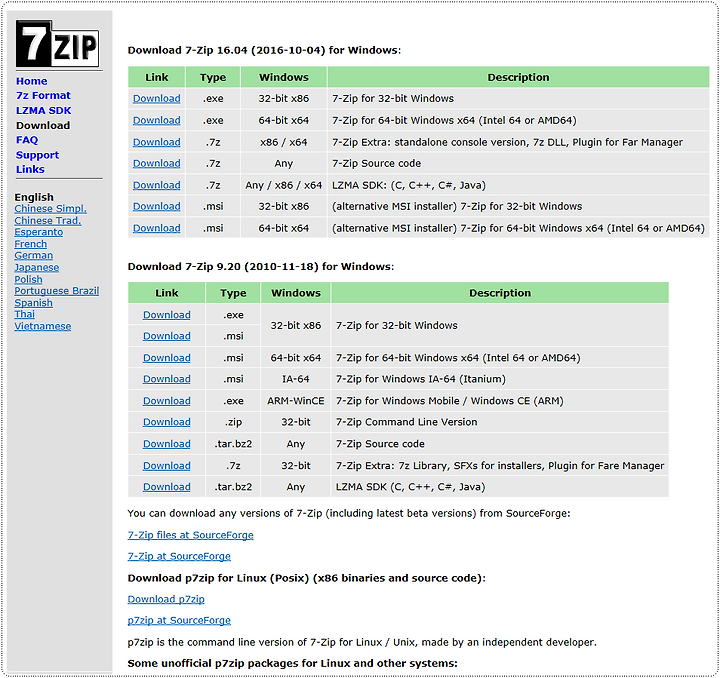
Task: Download 7-Zip Extra standalone console version
Action: tap(157, 142)
